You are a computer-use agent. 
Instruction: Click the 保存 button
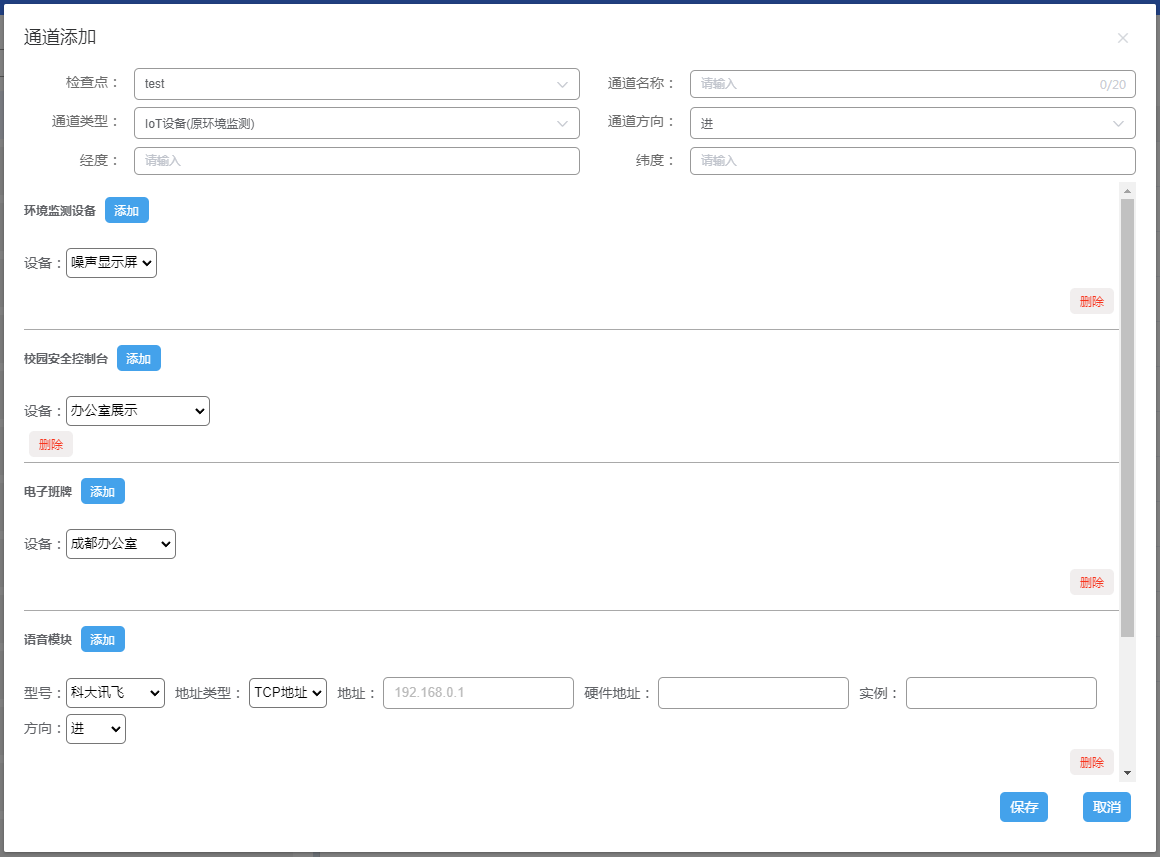click(x=1023, y=807)
